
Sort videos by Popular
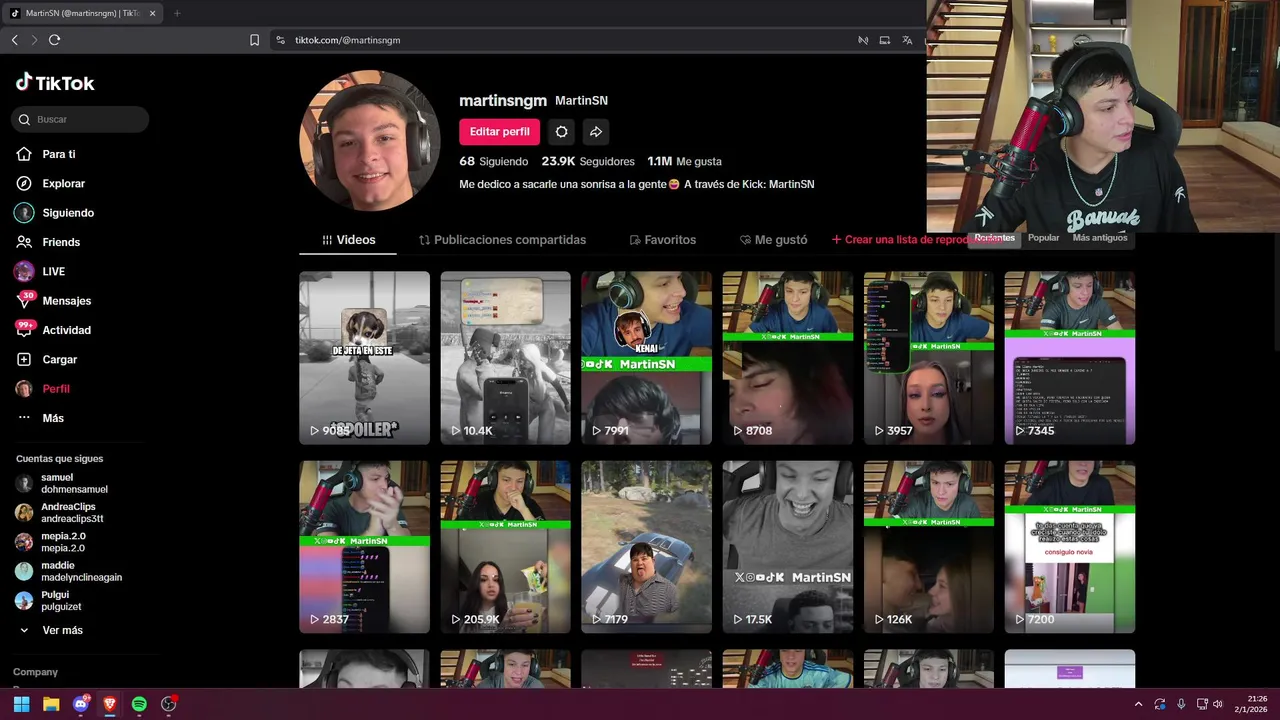1043,238
